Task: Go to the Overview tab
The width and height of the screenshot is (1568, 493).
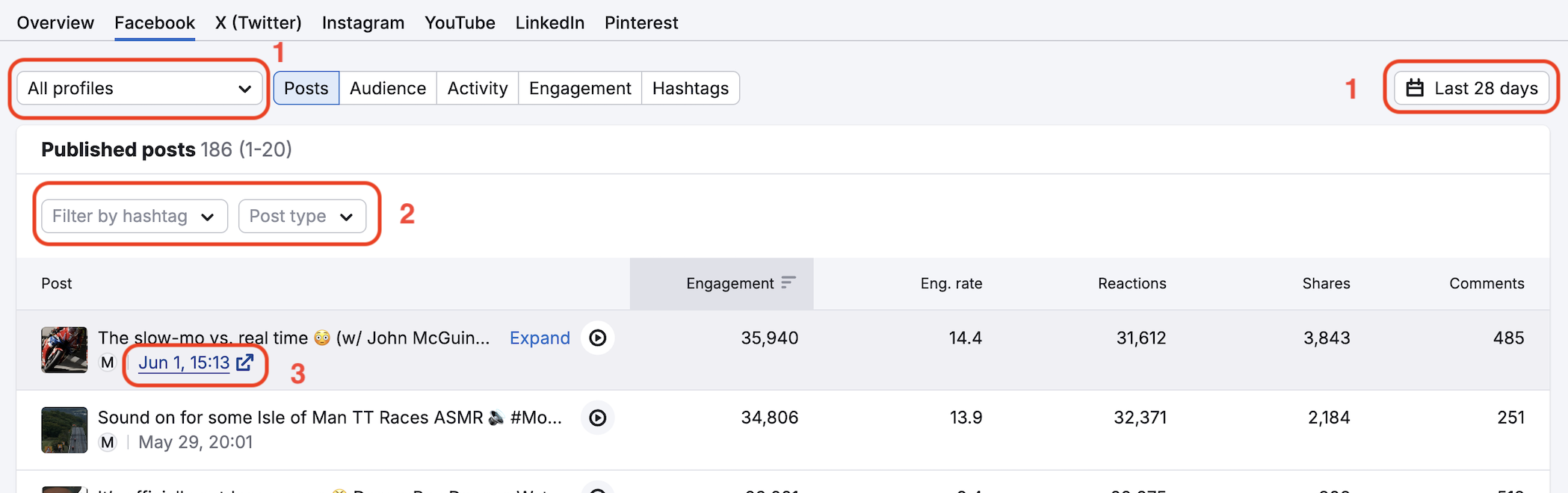Action: [x=55, y=23]
